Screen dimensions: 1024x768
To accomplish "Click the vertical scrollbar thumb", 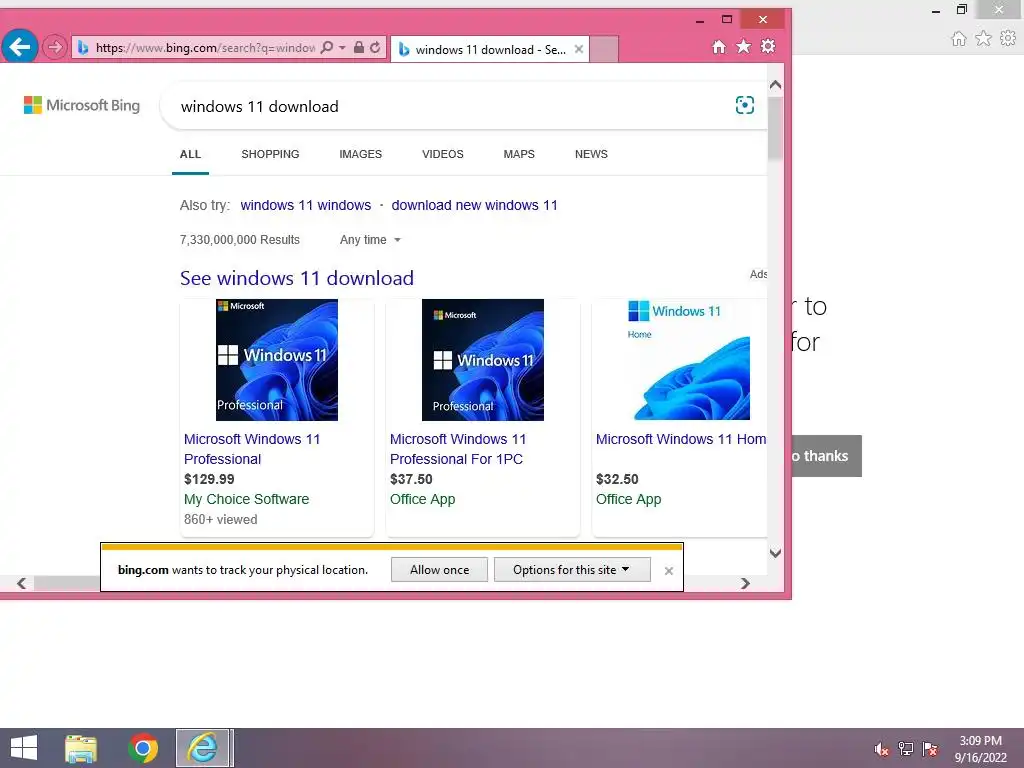I will click(x=775, y=128).
